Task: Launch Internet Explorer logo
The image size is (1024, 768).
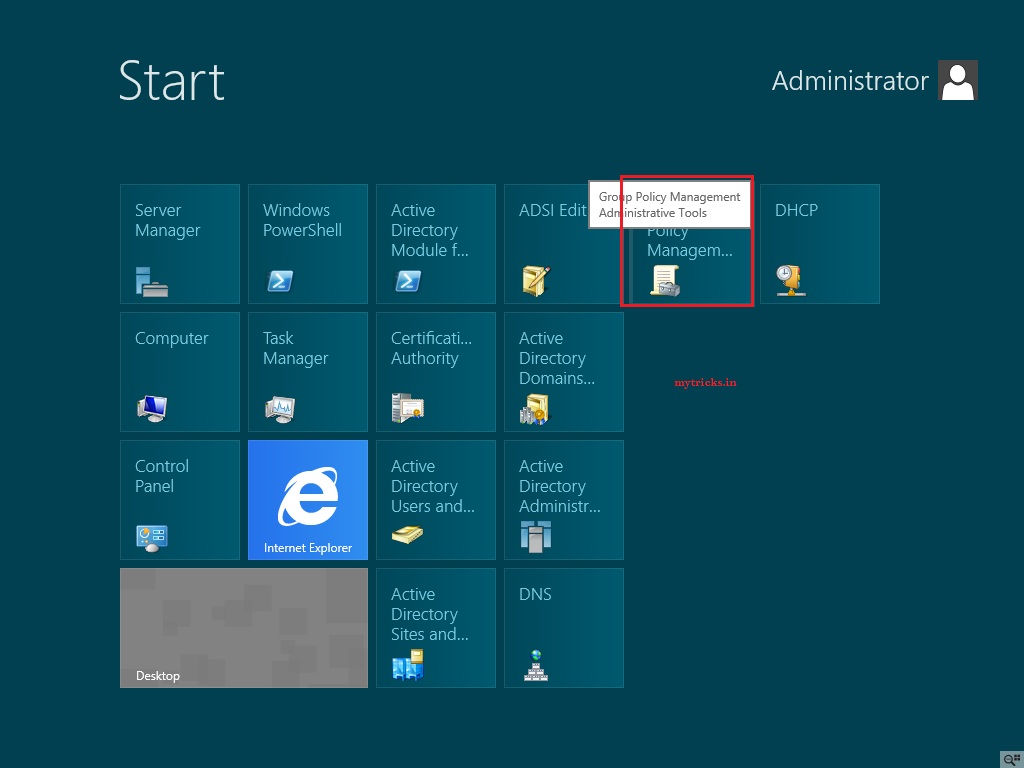Action: (x=308, y=496)
